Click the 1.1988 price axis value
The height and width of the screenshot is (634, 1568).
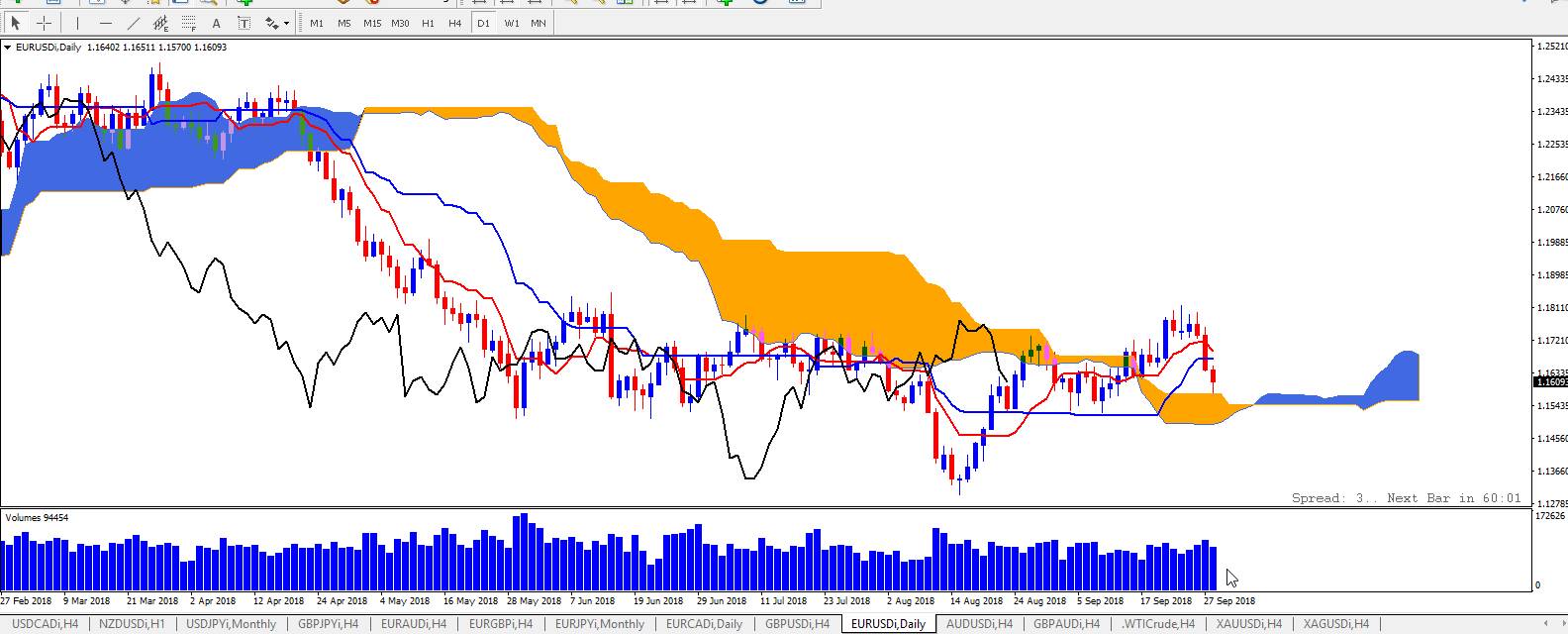[1553, 243]
